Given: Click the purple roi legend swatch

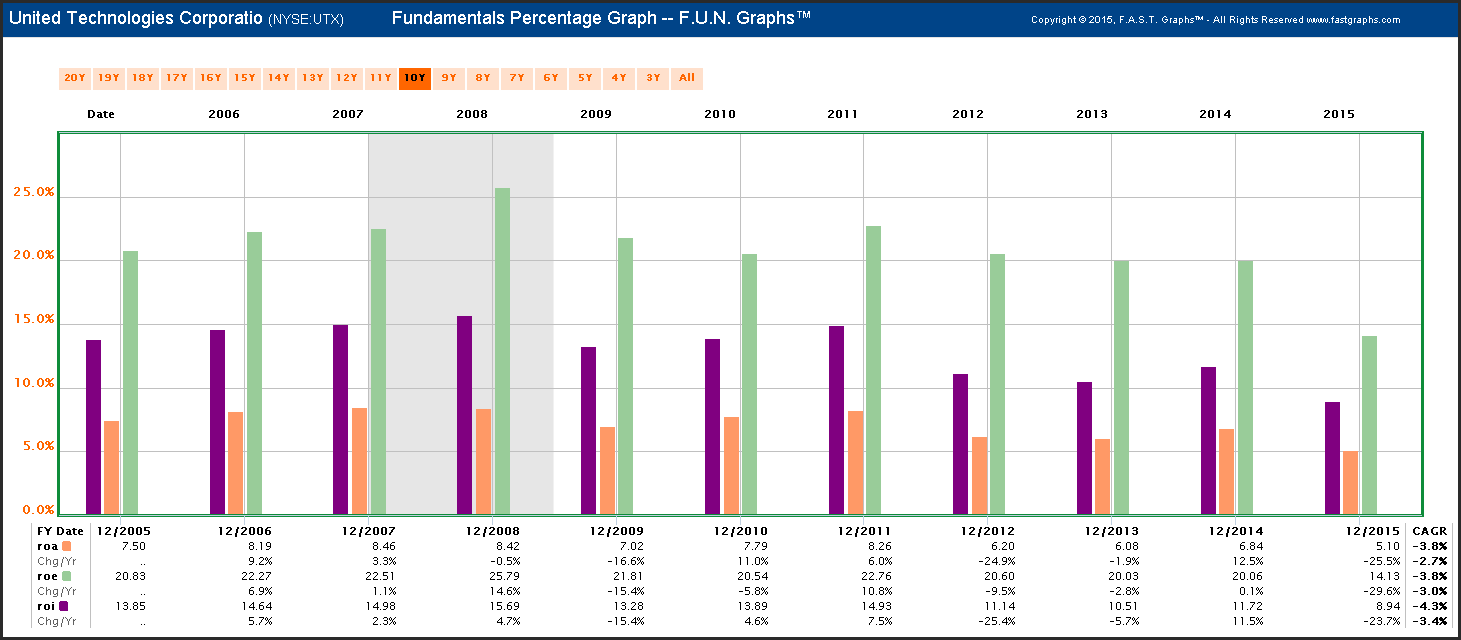Looking at the screenshot, I should [x=64, y=605].
